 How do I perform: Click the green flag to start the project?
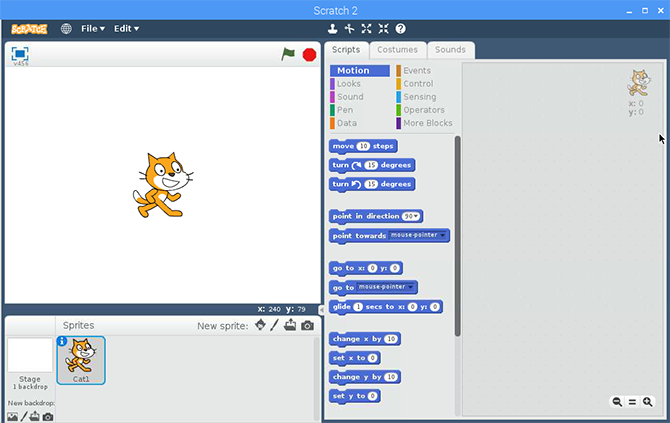(288, 54)
